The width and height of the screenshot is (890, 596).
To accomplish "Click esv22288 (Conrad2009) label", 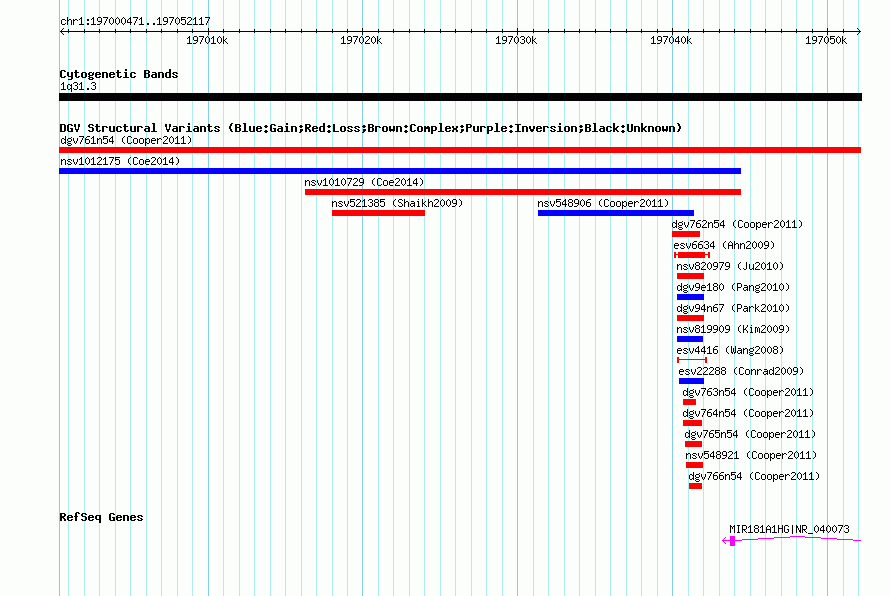I will click(741, 371).
